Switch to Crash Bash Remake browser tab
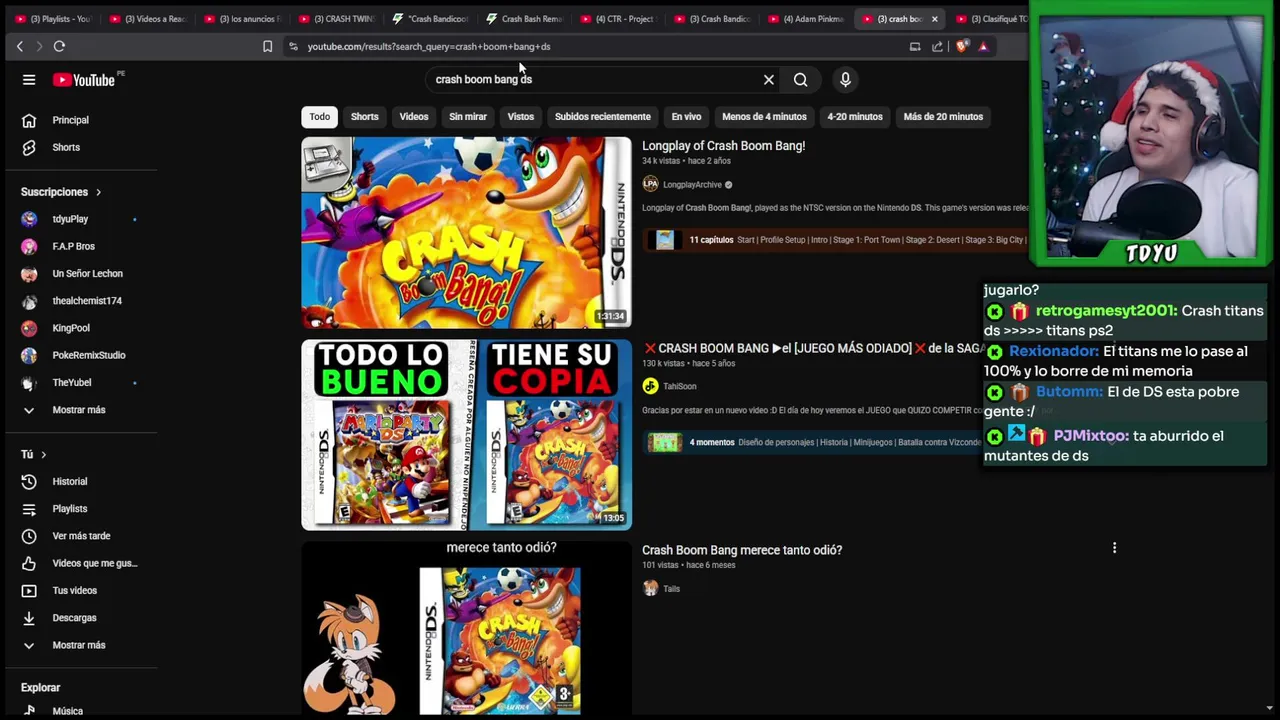 525,19
